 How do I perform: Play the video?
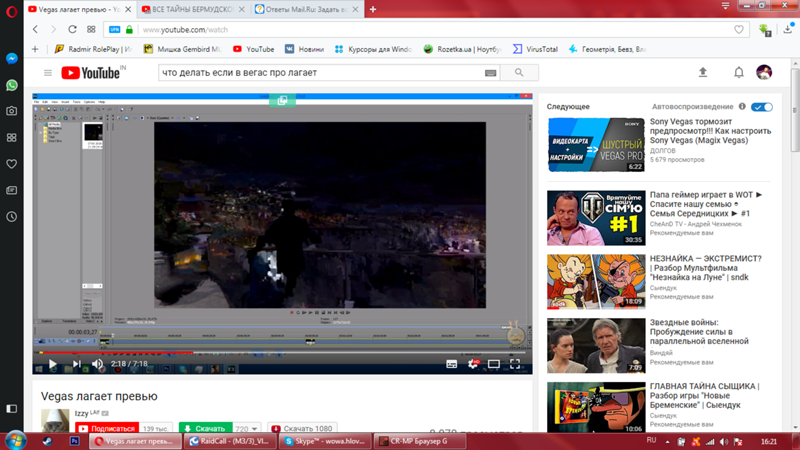point(53,364)
